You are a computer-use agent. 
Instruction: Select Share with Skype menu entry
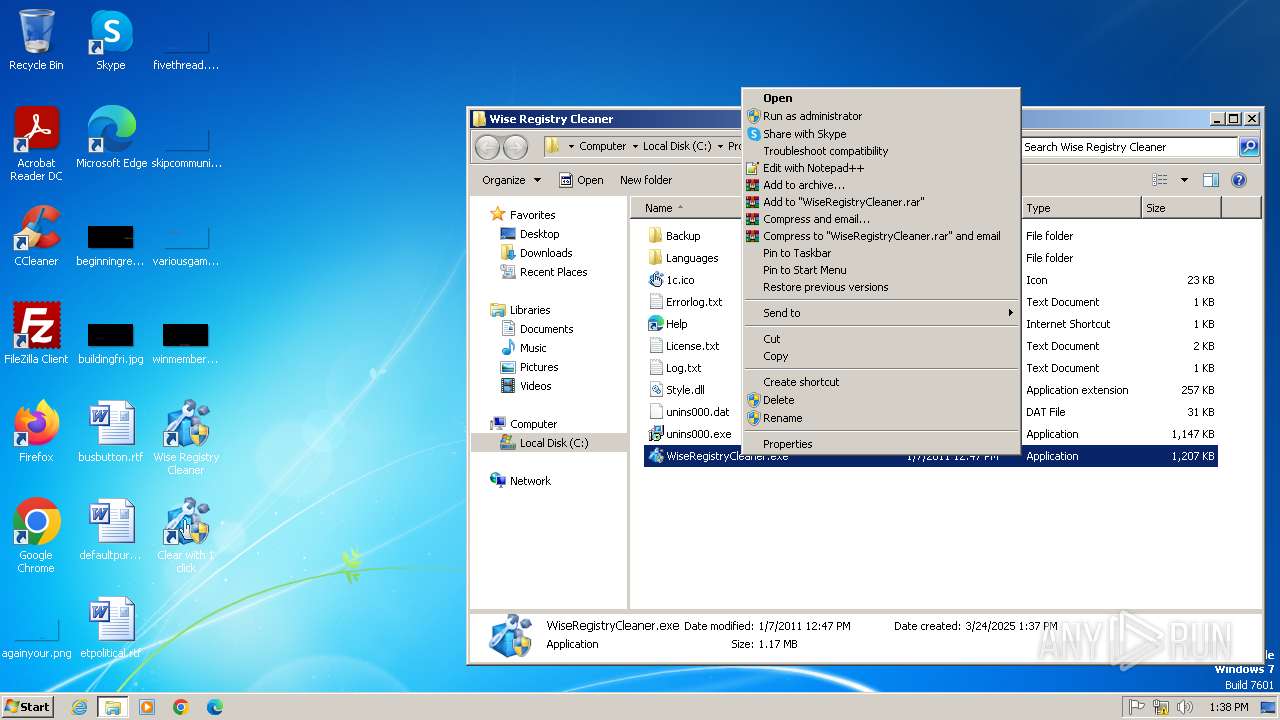click(x=881, y=134)
